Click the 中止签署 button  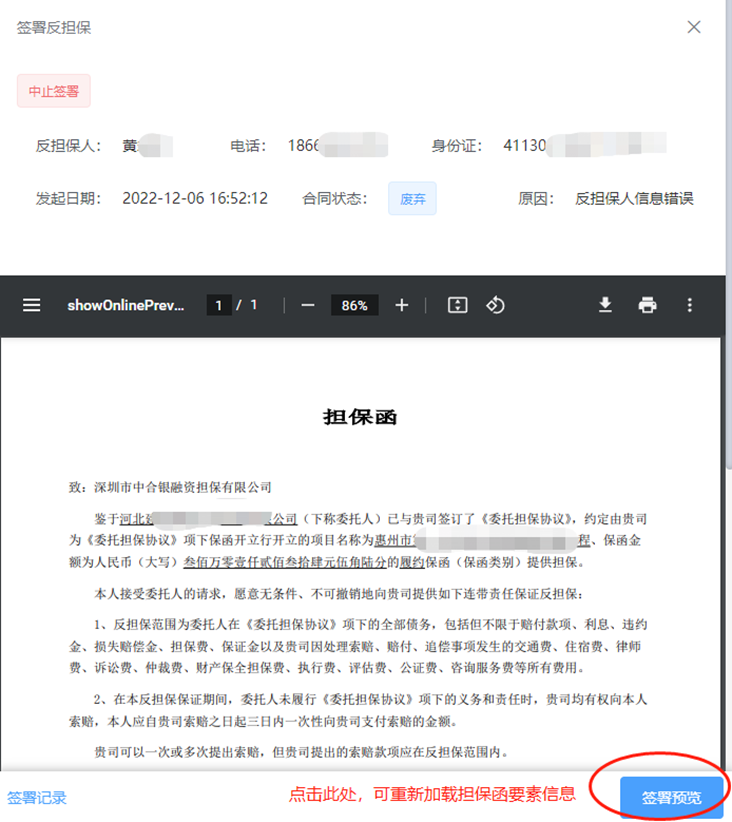tap(54, 91)
